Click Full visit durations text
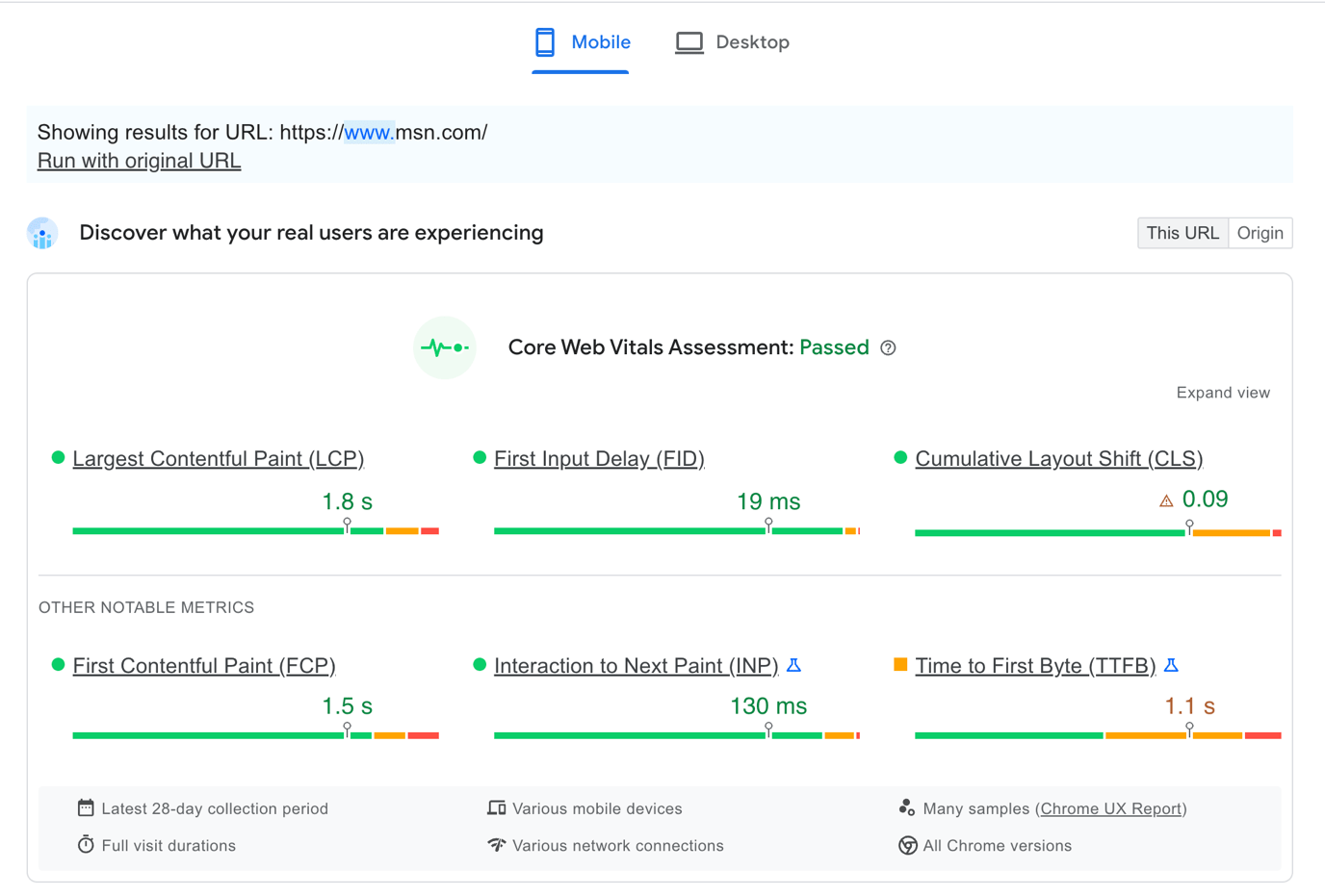Image resolution: width=1325 pixels, height=896 pixels. click(x=169, y=846)
